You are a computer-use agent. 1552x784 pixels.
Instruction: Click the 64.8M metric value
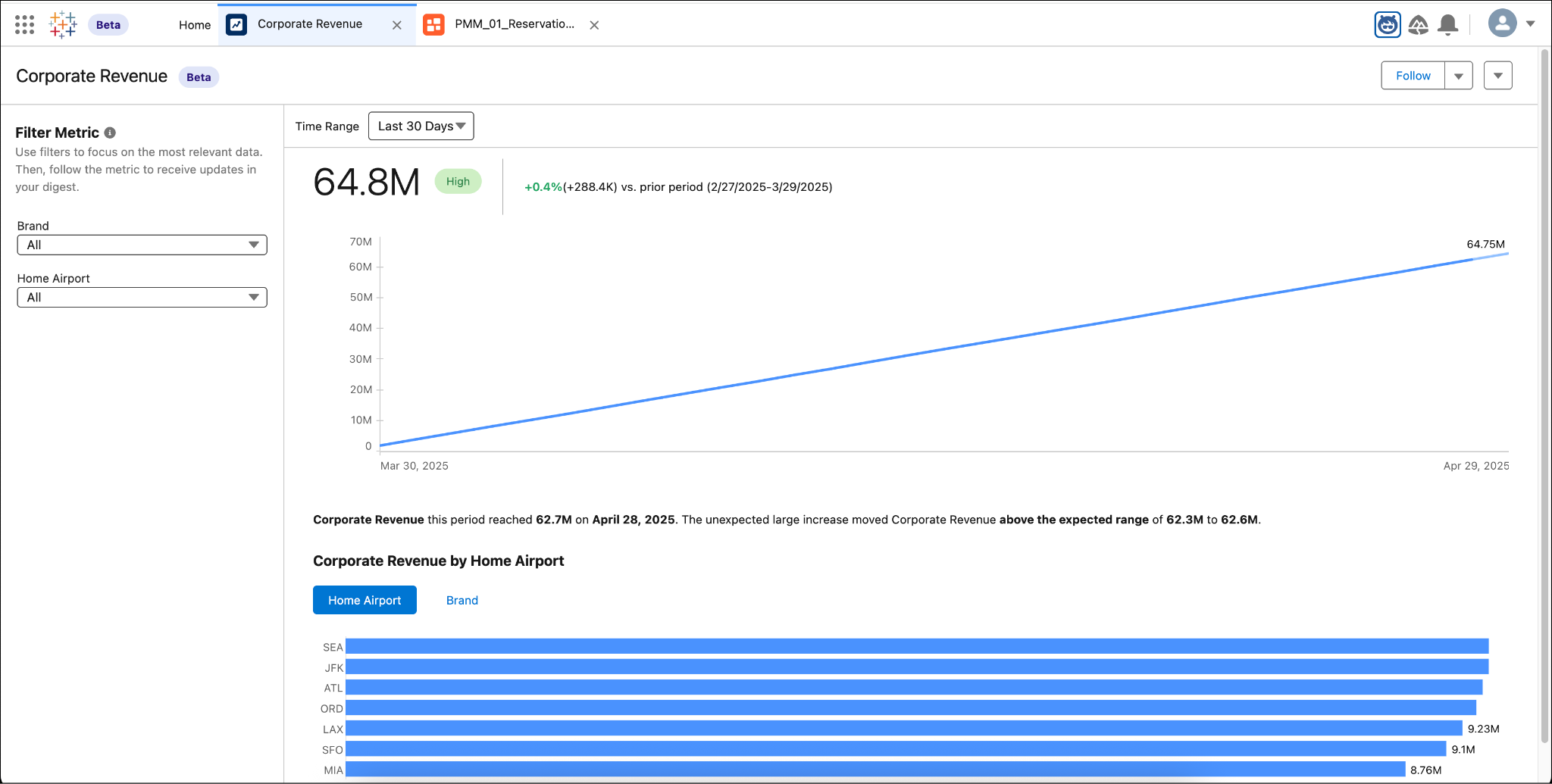(367, 183)
